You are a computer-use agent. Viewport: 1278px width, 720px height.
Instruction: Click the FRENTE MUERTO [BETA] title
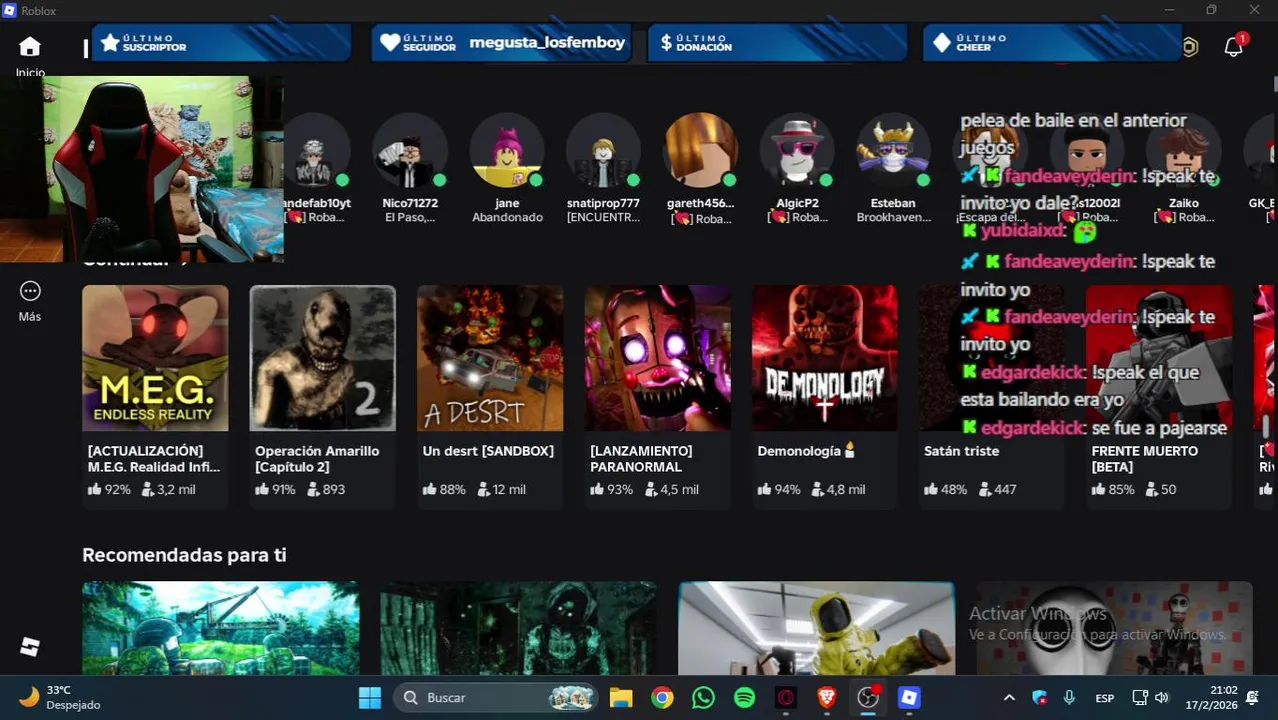click(1145, 459)
